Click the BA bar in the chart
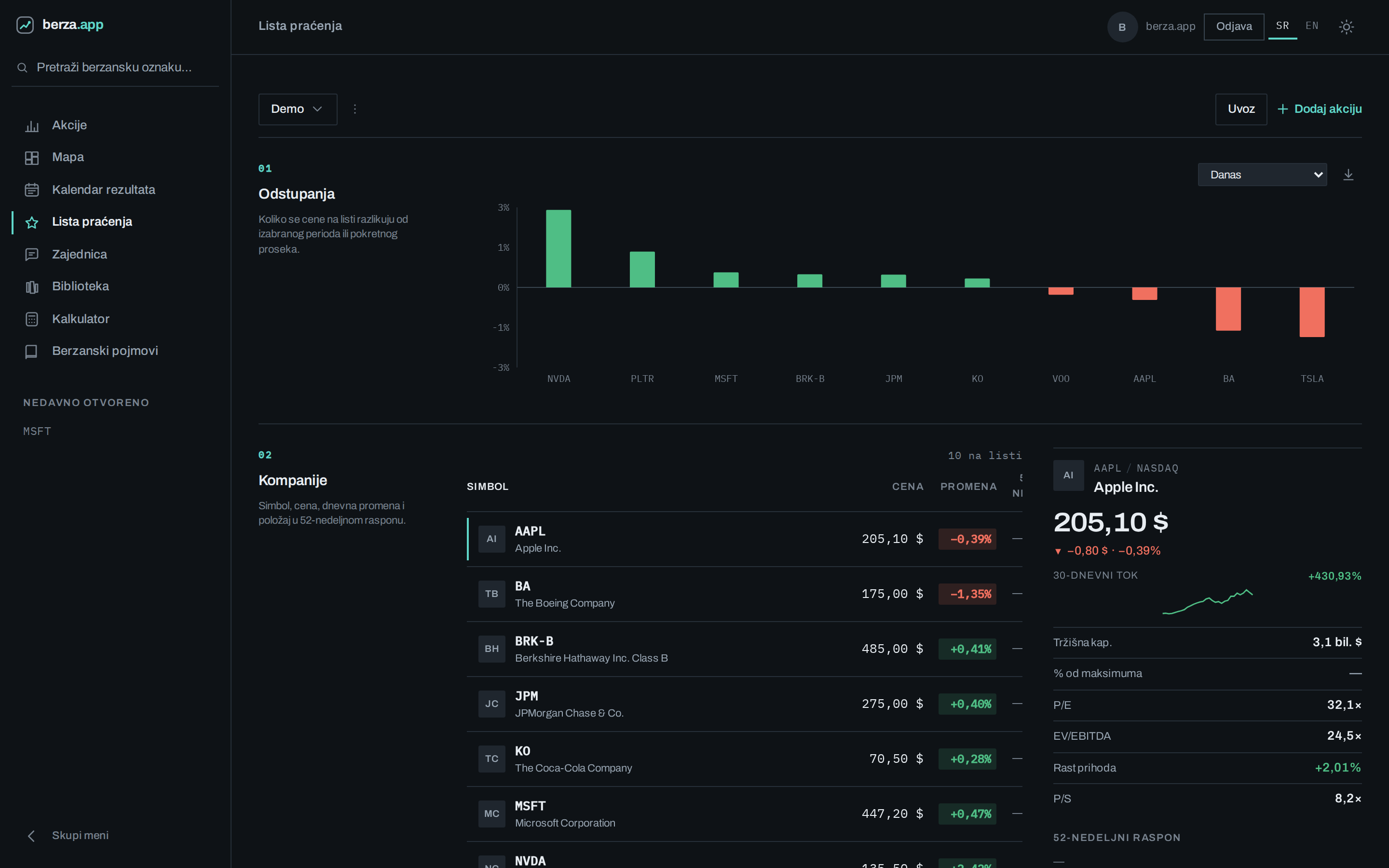The width and height of the screenshot is (1389, 868). [1228, 309]
